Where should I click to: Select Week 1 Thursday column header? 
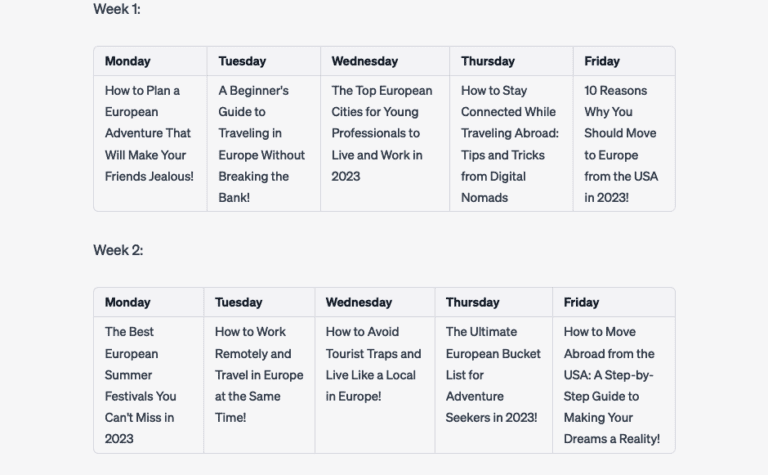pyautogui.click(x=488, y=61)
